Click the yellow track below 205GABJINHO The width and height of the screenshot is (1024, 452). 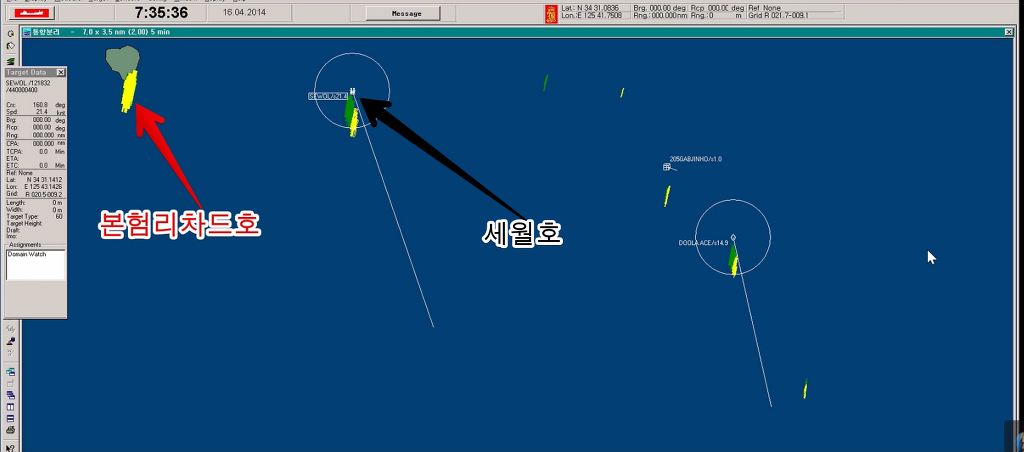tap(667, 196)
